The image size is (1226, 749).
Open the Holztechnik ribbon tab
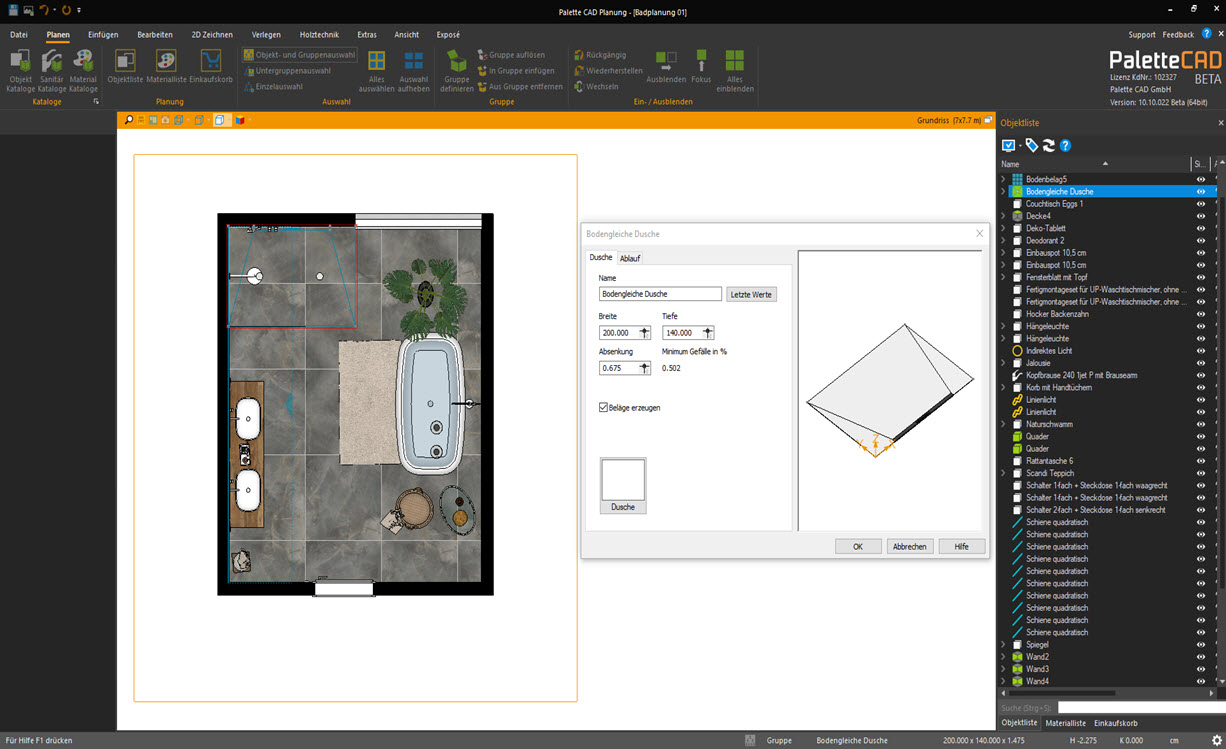pyautogui.click(x=319, y=33)
